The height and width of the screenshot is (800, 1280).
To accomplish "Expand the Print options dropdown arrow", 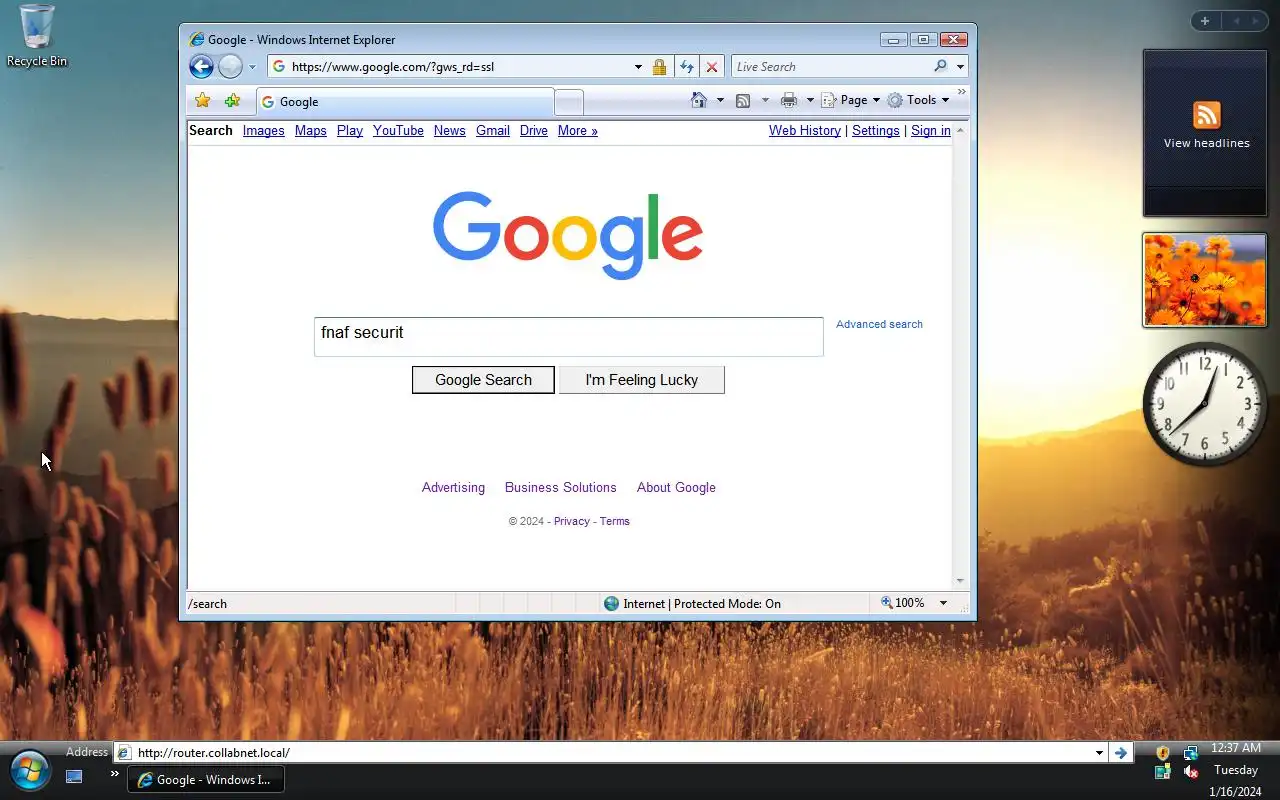I will pyautogui.click(x=810, y=100).
